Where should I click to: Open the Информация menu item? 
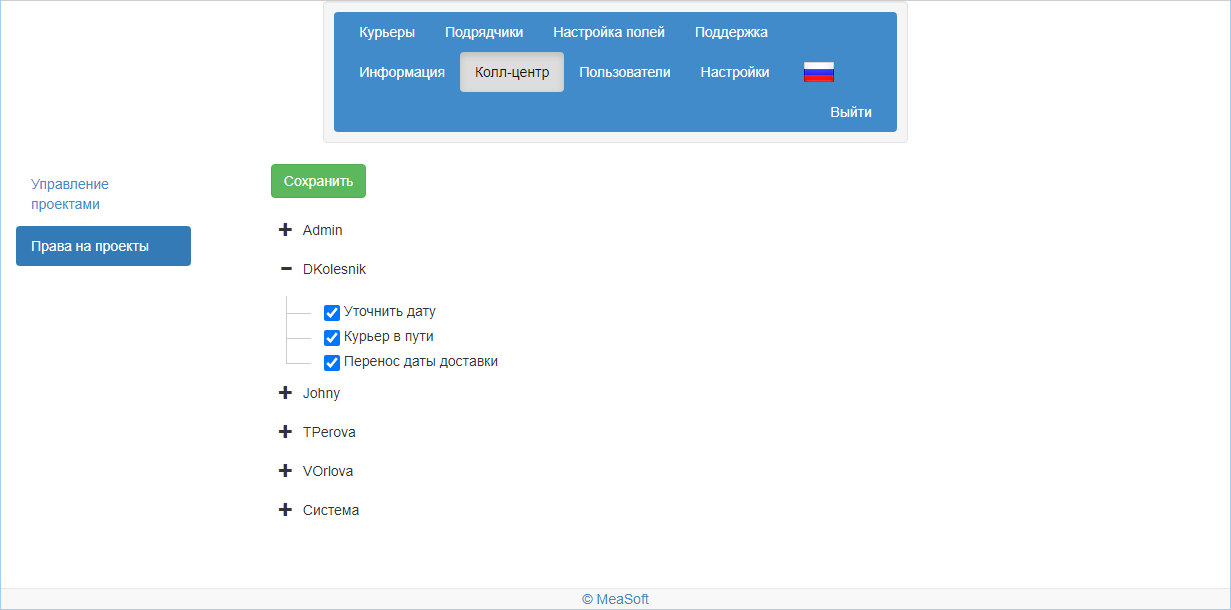pyautogui.click(x=402, y=72)
